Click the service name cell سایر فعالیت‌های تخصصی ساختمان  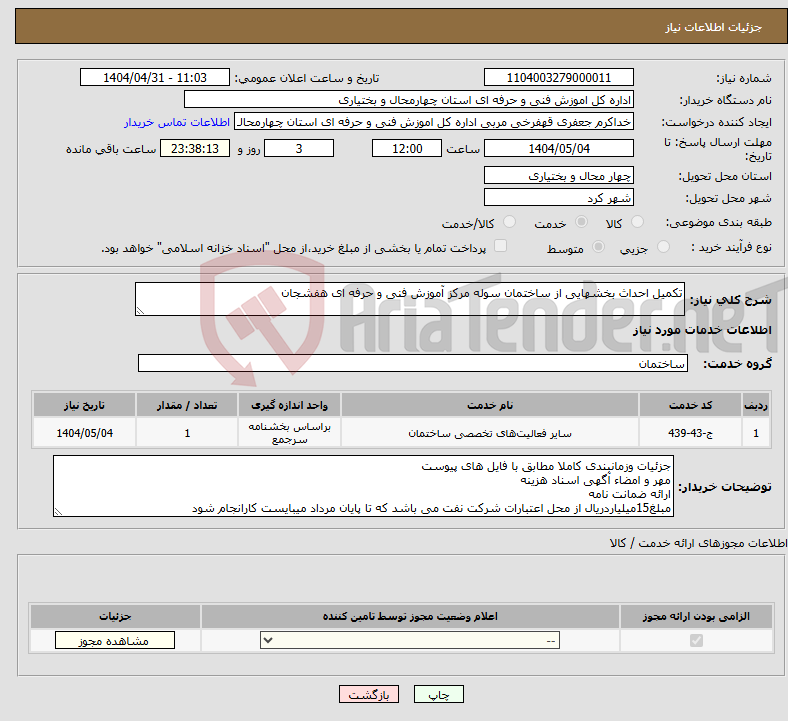489,433
